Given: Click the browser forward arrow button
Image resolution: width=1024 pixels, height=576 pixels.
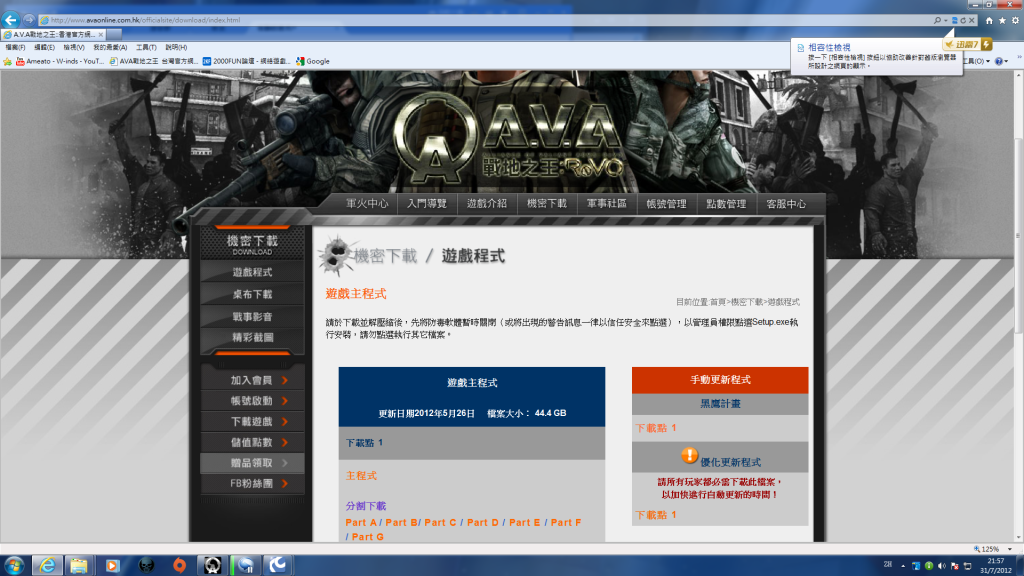Looking at the screenshot, I should click(x=29, y=20).
